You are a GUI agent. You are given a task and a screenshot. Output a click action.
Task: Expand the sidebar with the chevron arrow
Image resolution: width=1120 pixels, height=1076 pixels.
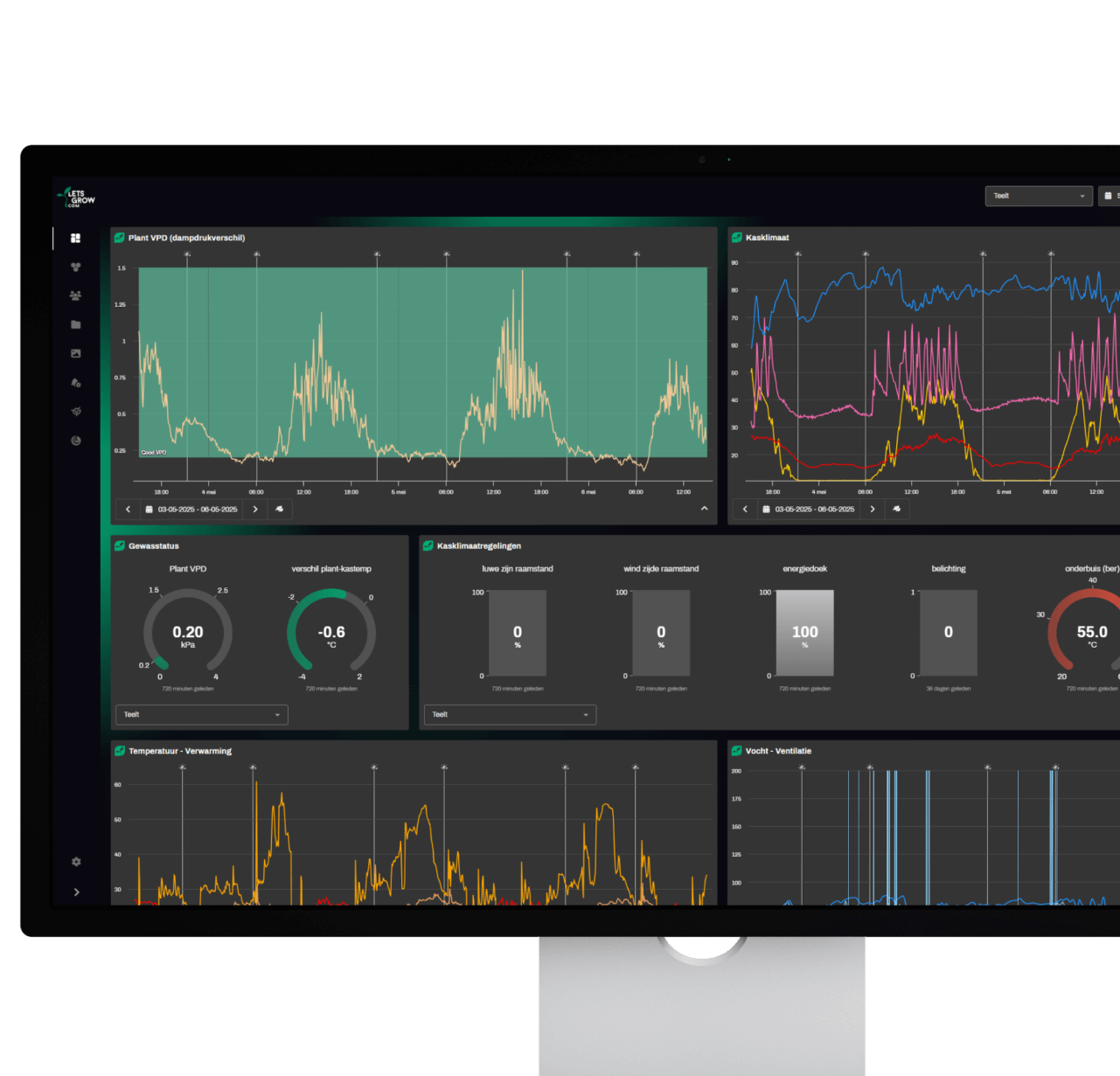[x=77, y=892]
